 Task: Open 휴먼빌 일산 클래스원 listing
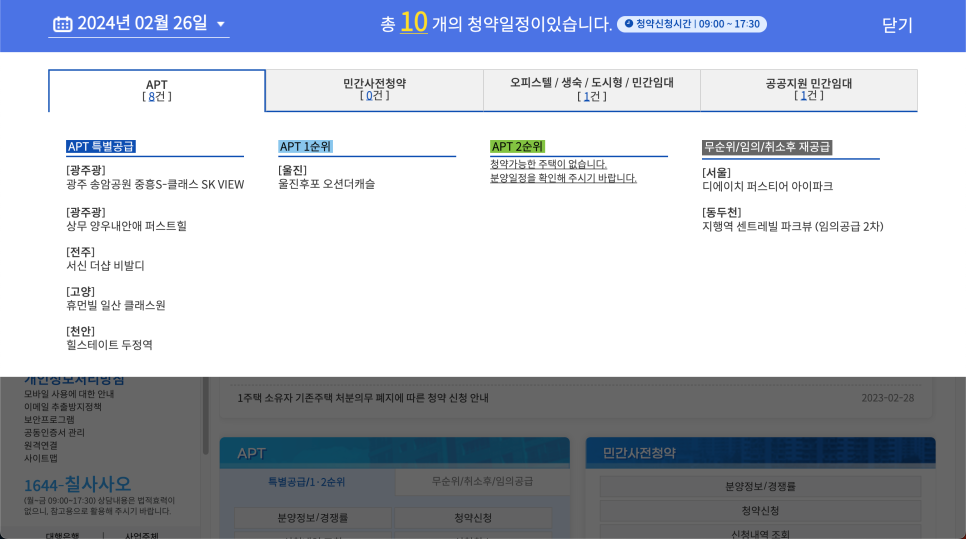tap(116, 305)
